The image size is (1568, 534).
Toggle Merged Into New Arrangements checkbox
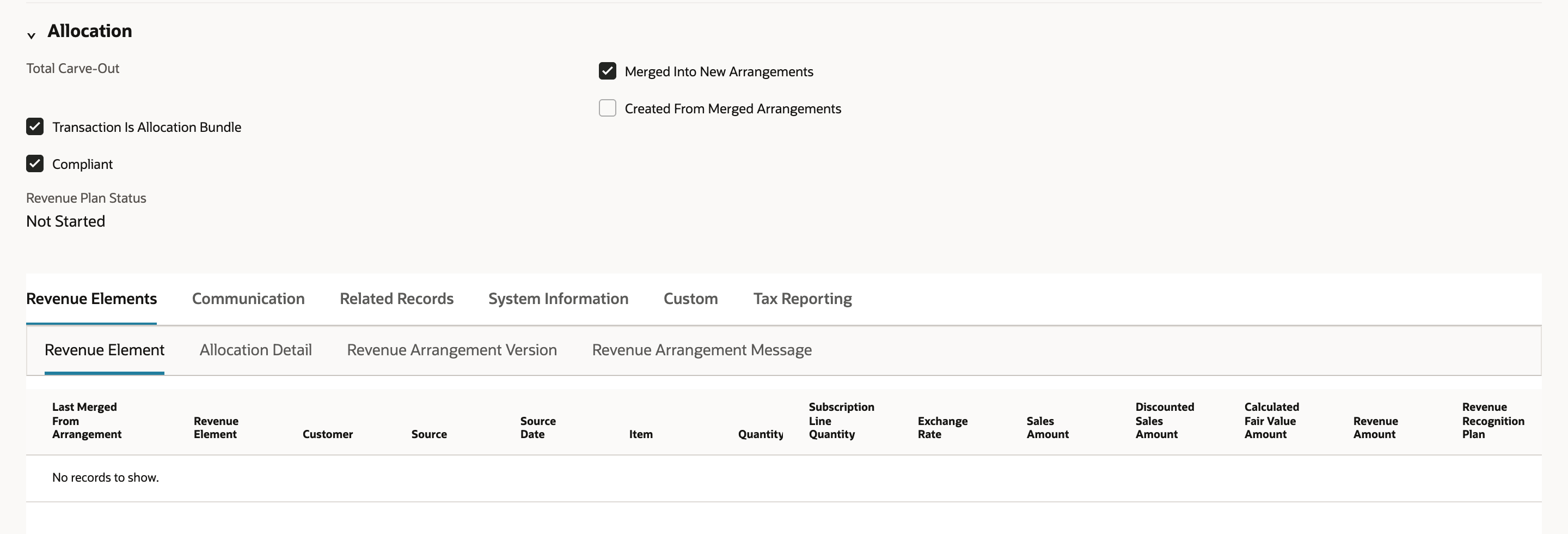click(x=607, y=71)
